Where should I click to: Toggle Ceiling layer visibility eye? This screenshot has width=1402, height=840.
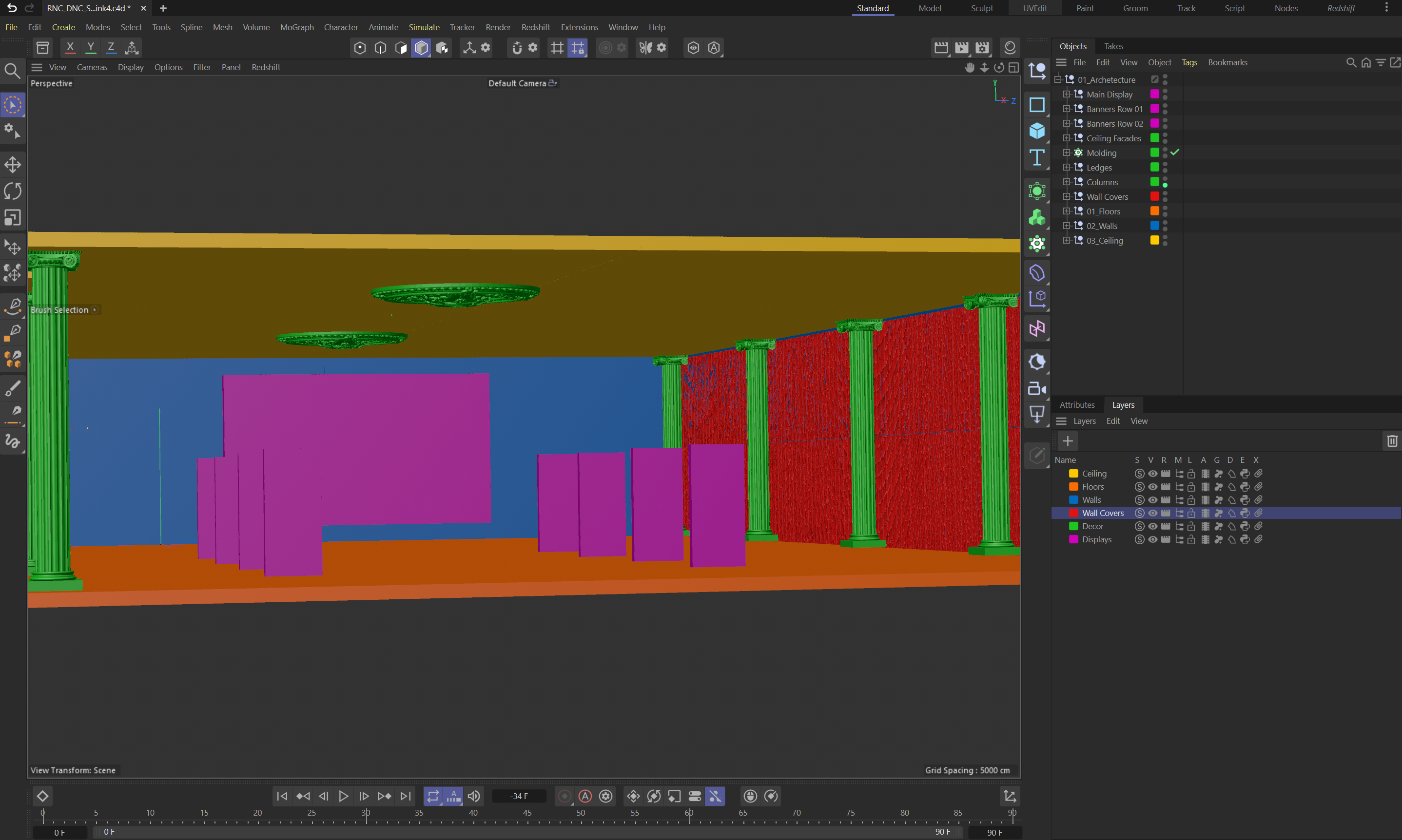point(1152,474)
